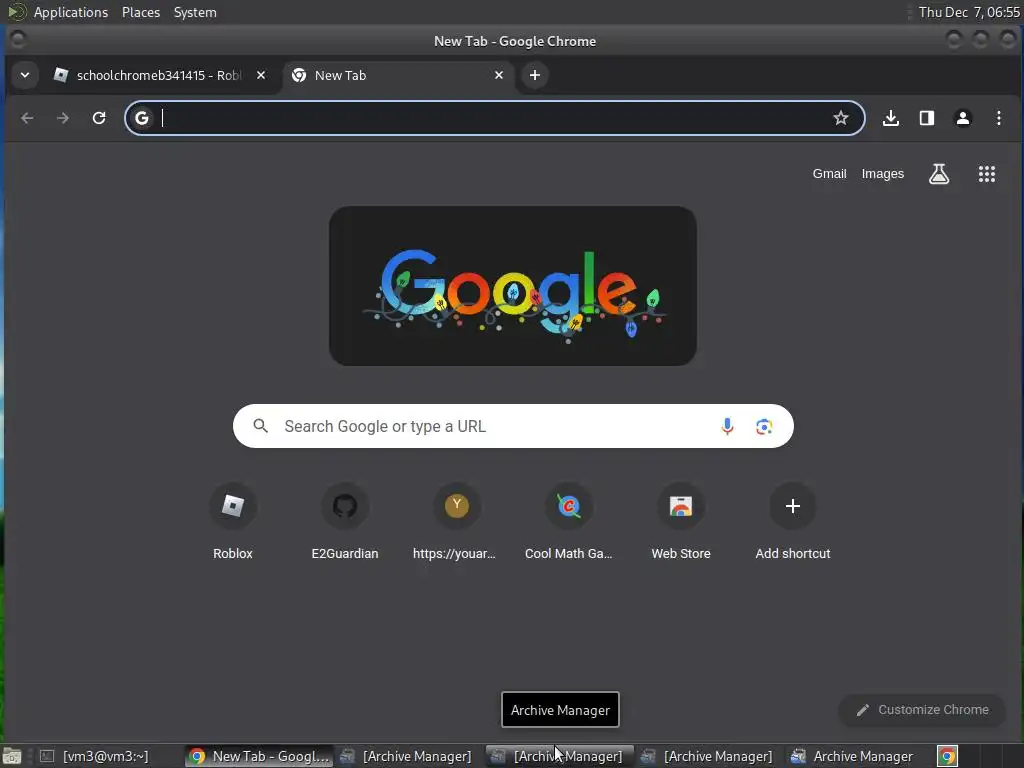Open the Gmail link

coord(829,174)
